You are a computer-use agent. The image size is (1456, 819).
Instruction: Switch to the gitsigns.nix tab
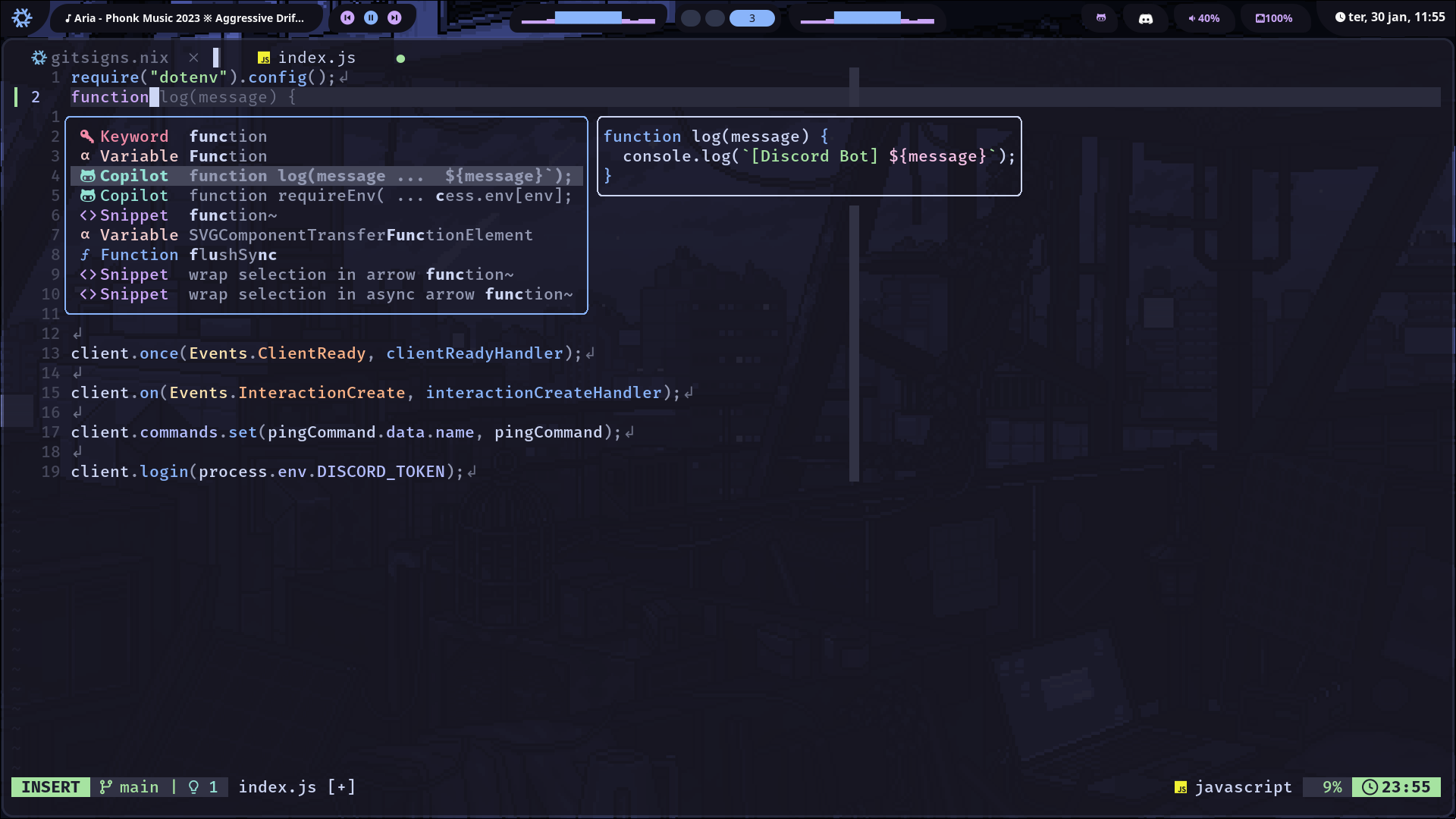click(x=109, y=58)
